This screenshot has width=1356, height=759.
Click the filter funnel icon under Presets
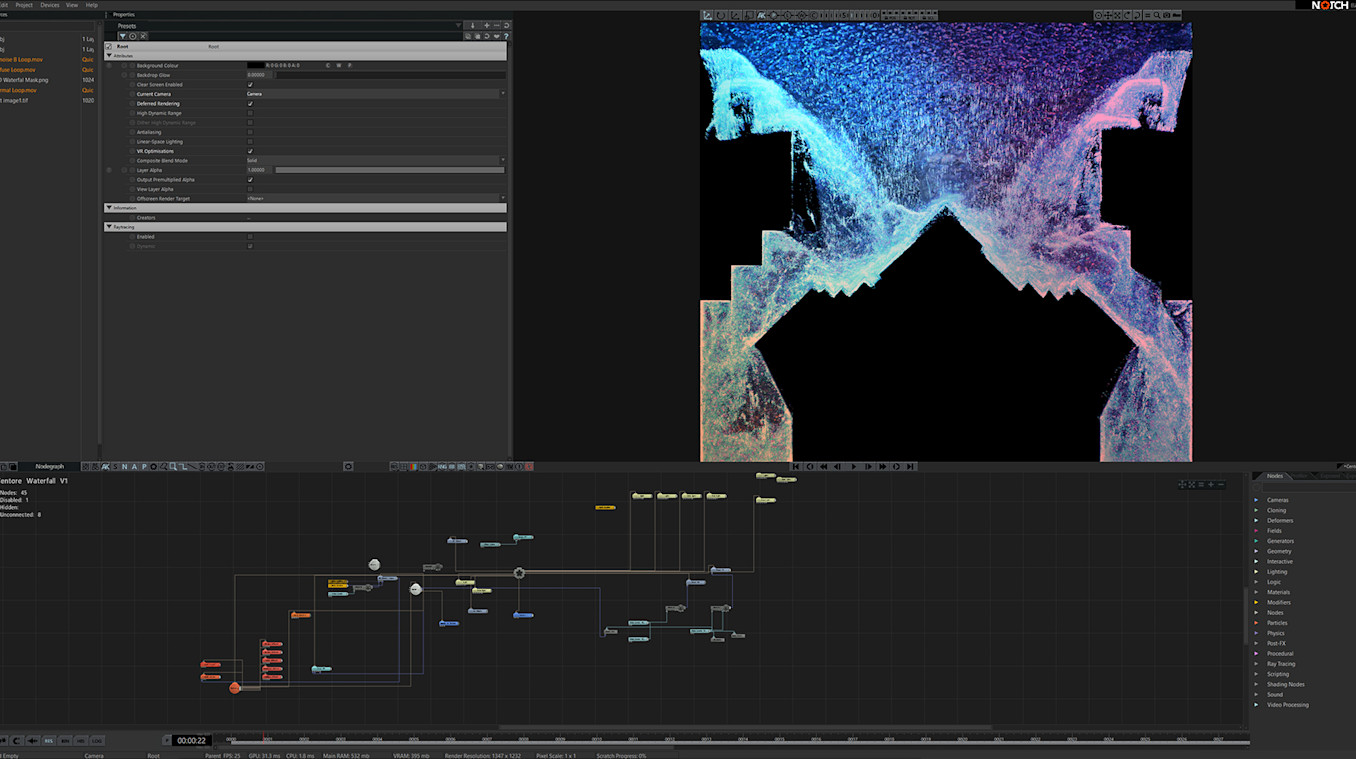click(123, 36)
